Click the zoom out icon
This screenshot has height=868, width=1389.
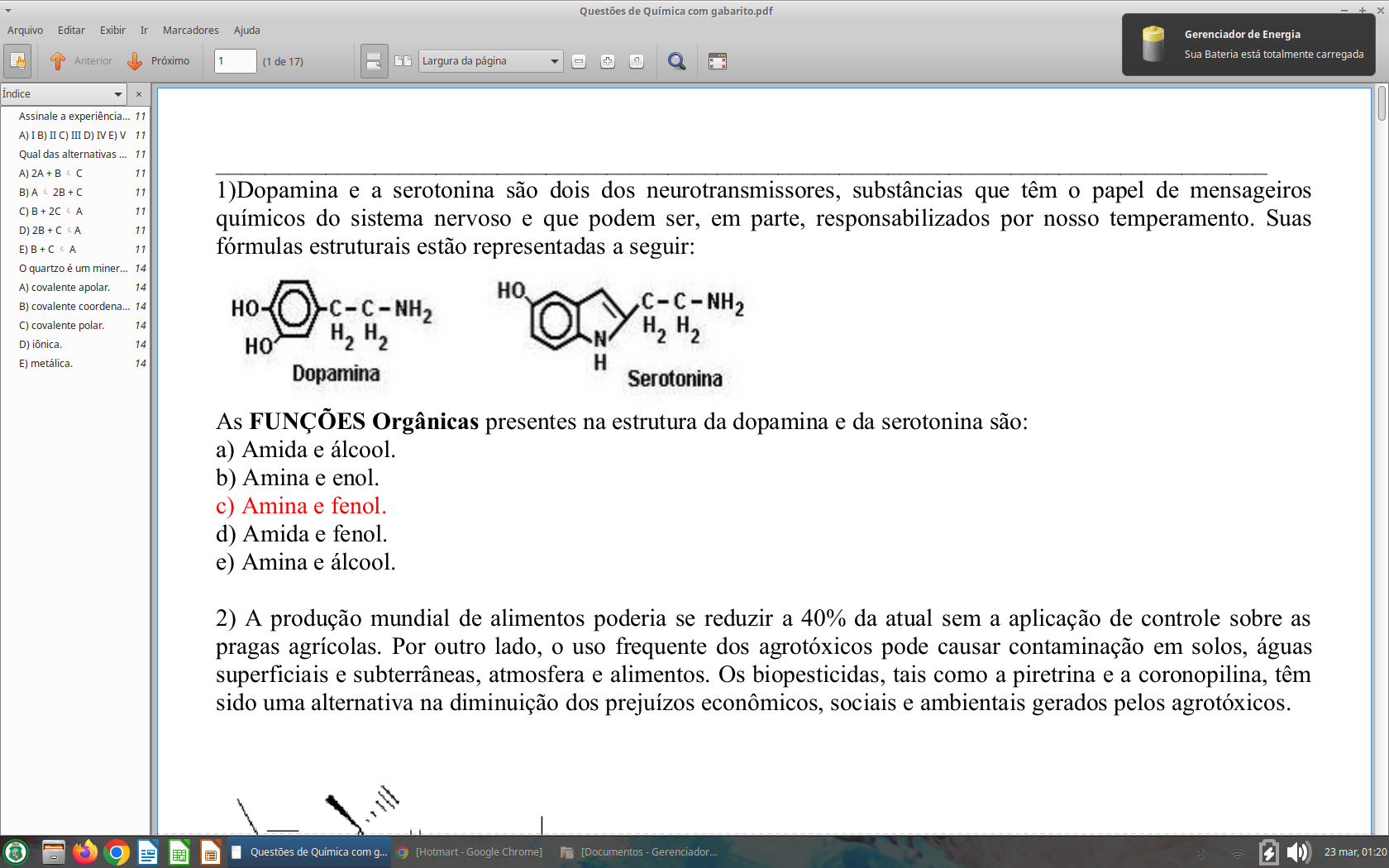[579, 61]
